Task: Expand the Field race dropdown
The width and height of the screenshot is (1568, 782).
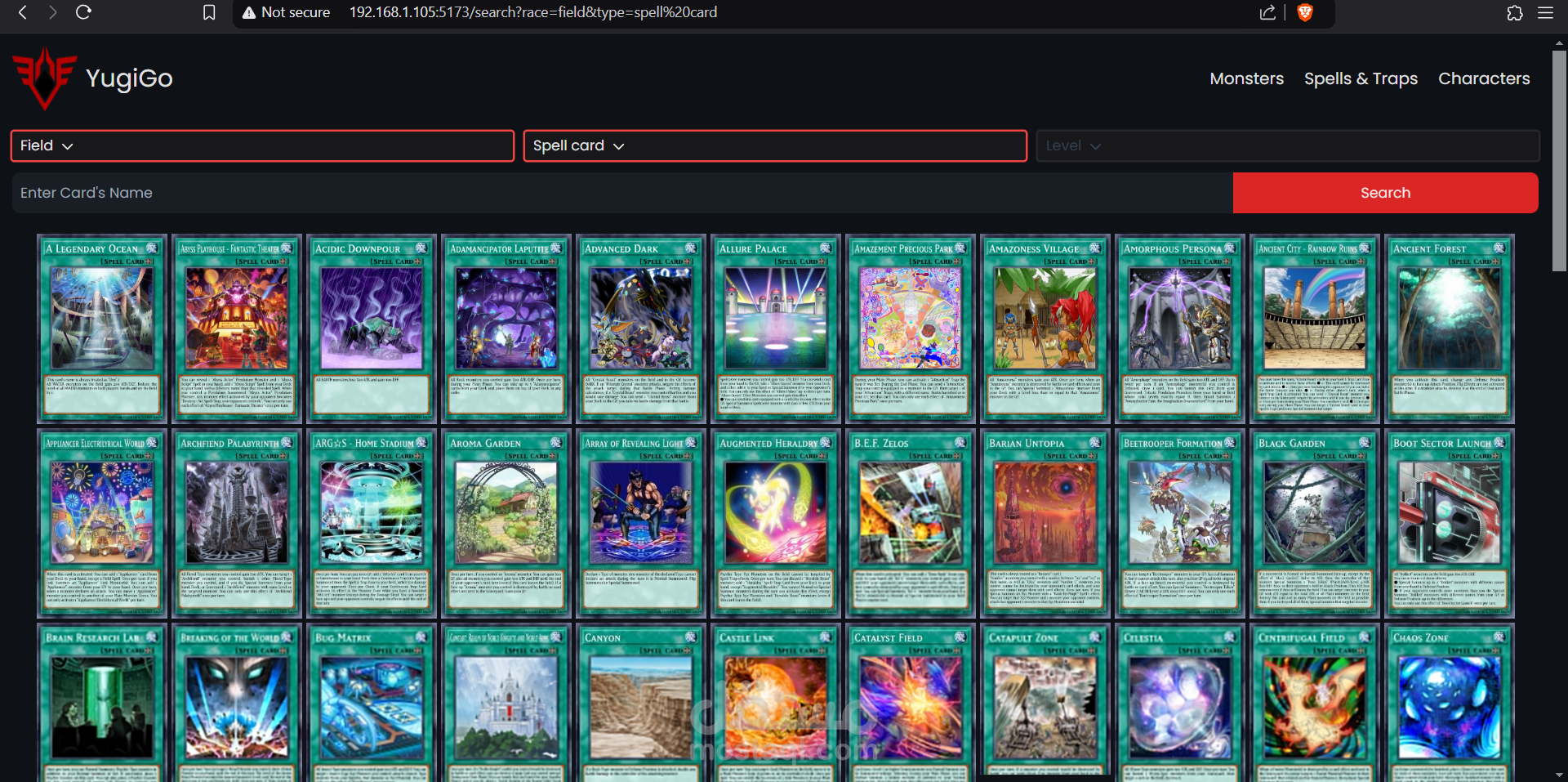Action: [262, 145]
